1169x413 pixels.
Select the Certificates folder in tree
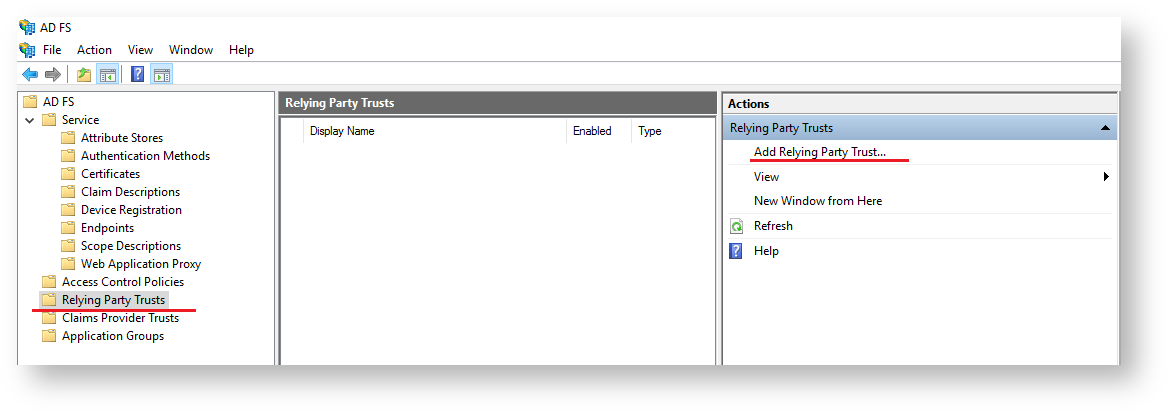110,174
